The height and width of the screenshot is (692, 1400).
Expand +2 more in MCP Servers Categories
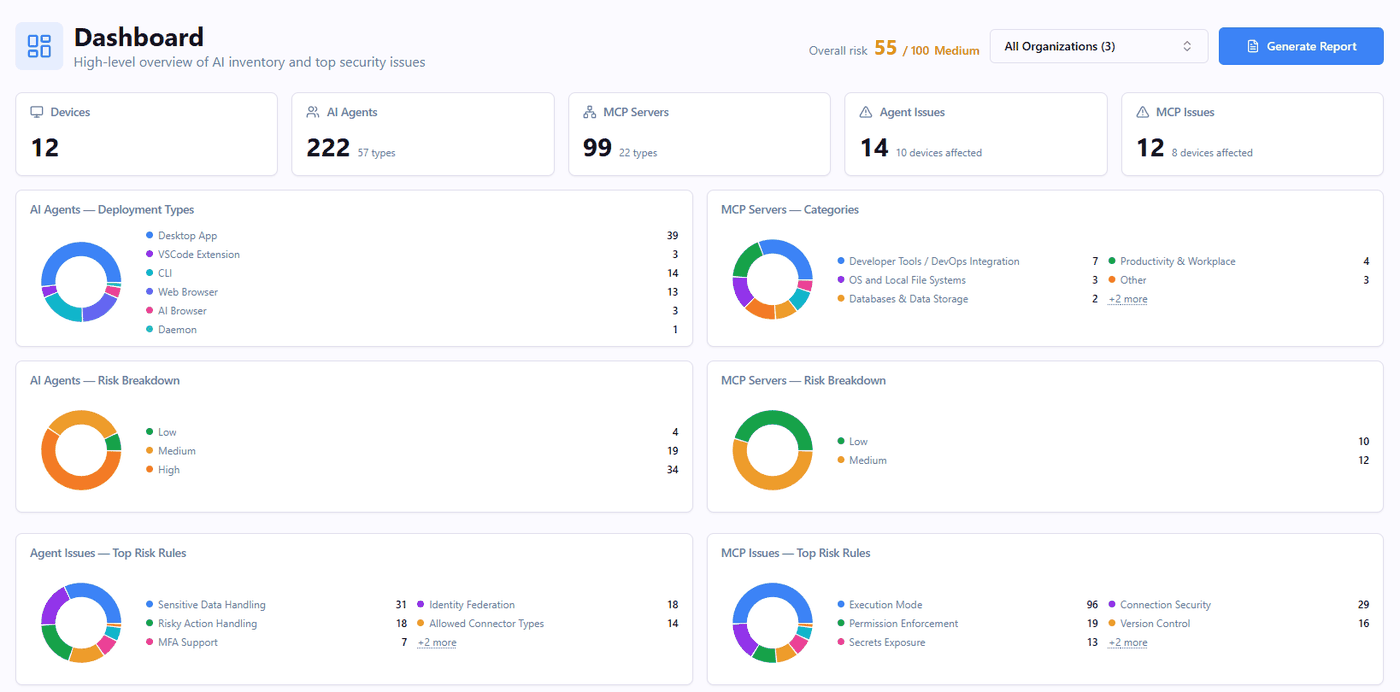pos(1127,299)
